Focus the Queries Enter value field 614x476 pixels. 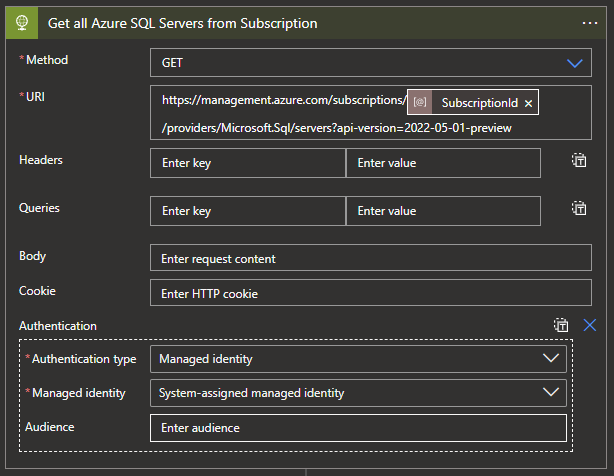coord(444,211)
